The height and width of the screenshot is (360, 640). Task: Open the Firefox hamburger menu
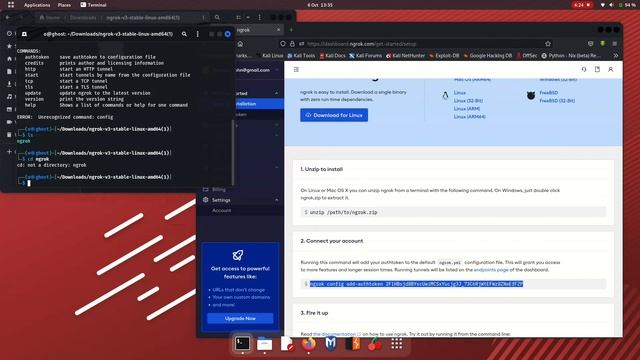click(x=614, y=44)
